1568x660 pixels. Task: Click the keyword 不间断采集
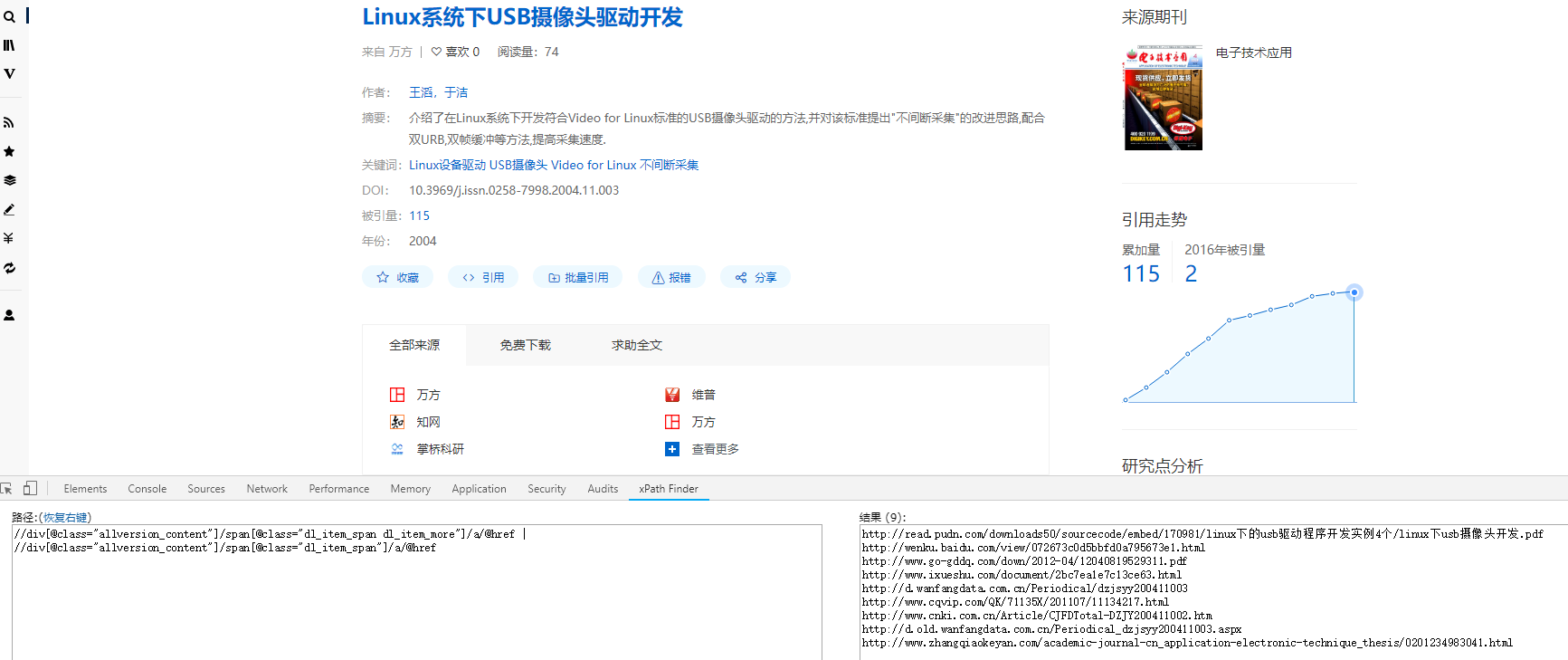[x=670, y=165]
